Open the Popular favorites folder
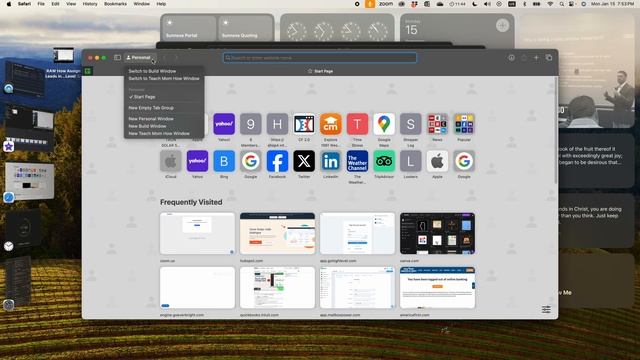 tap(464, 124)
